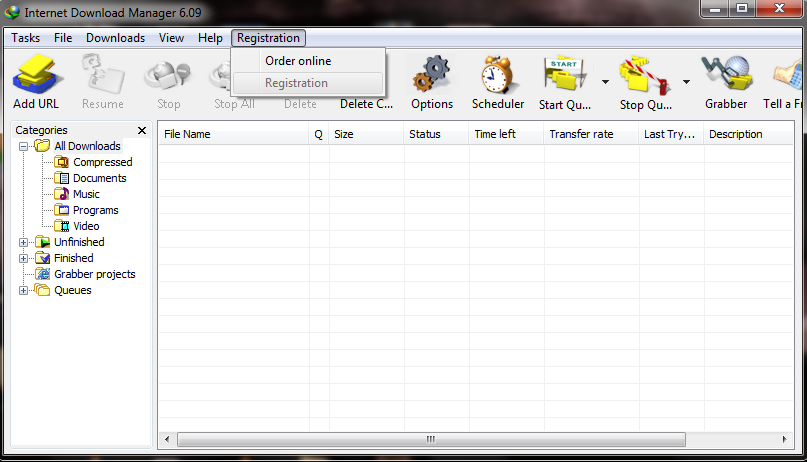Select Documents category label
The height and width of the screenshot is (462, 807).
pyautogui.click(x=99, y=178)
